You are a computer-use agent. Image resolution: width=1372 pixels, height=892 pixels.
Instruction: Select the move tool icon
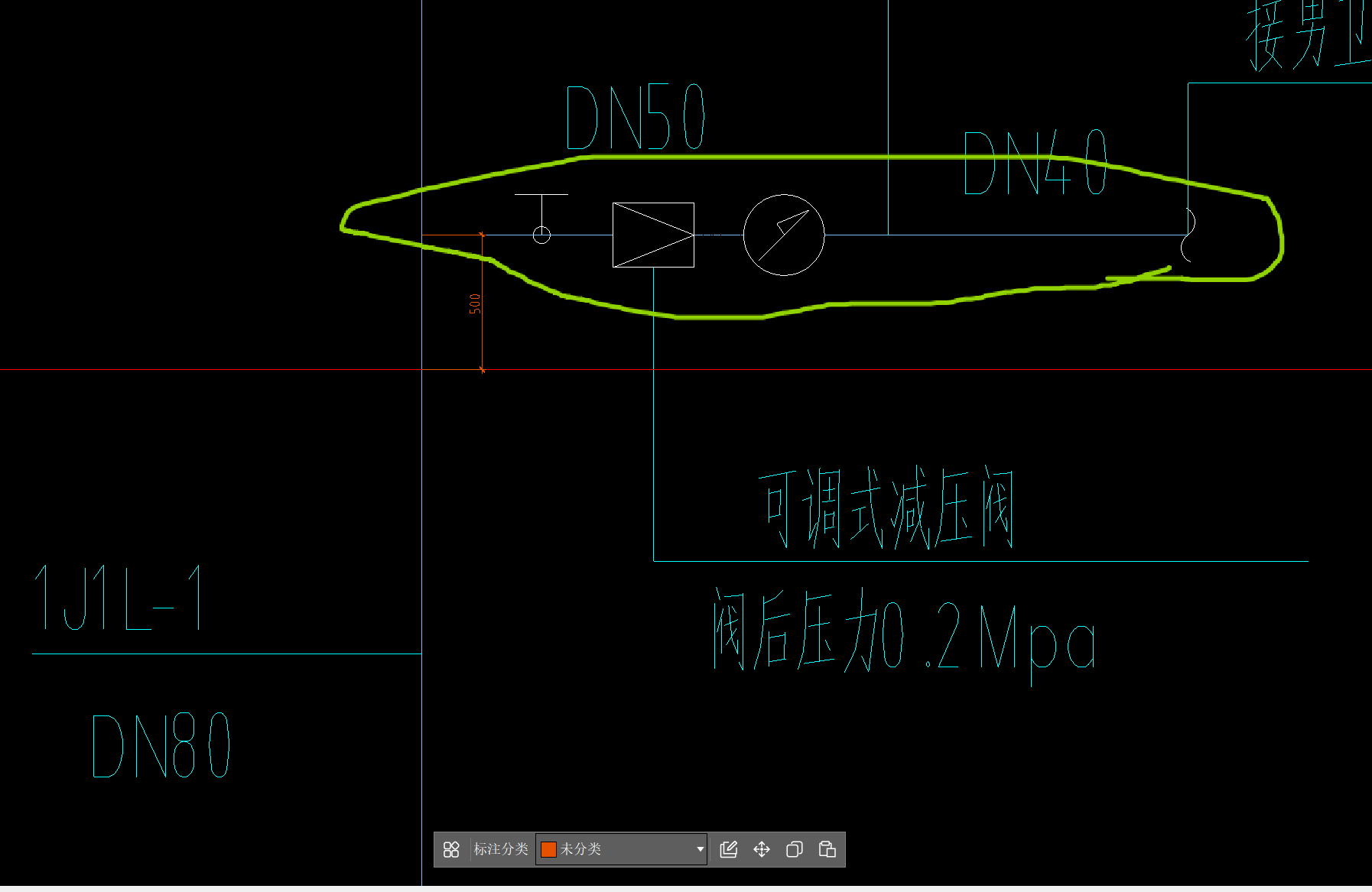761,849
